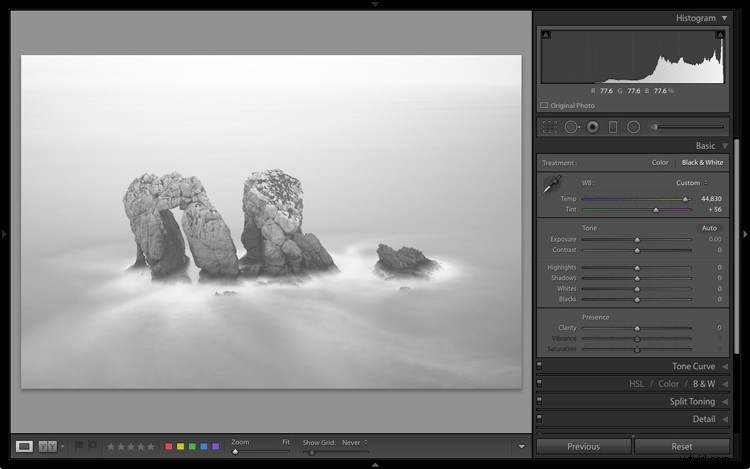Screen dimensions: 750x469
Task: Adjust the Clarity slider handle
Action: pos(637,328)
